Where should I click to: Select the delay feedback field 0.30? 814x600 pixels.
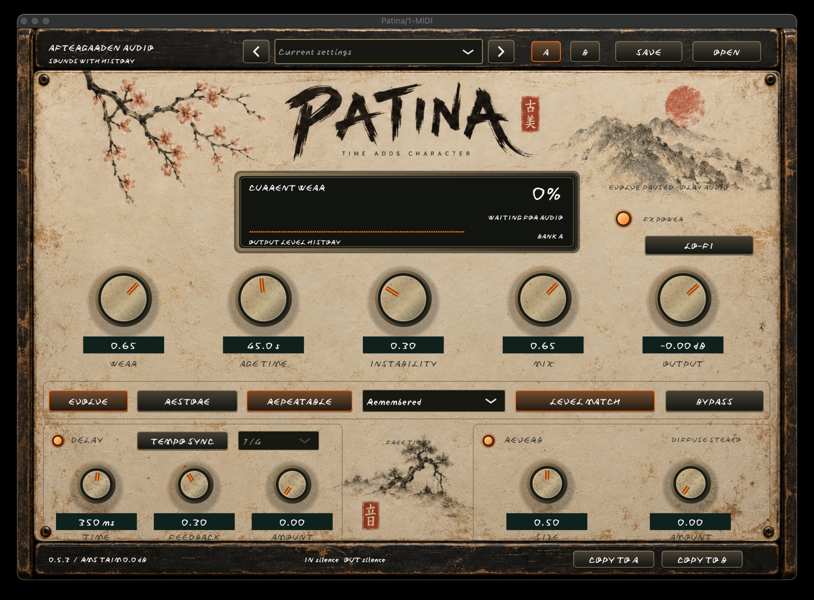click(x=194, y=522)
